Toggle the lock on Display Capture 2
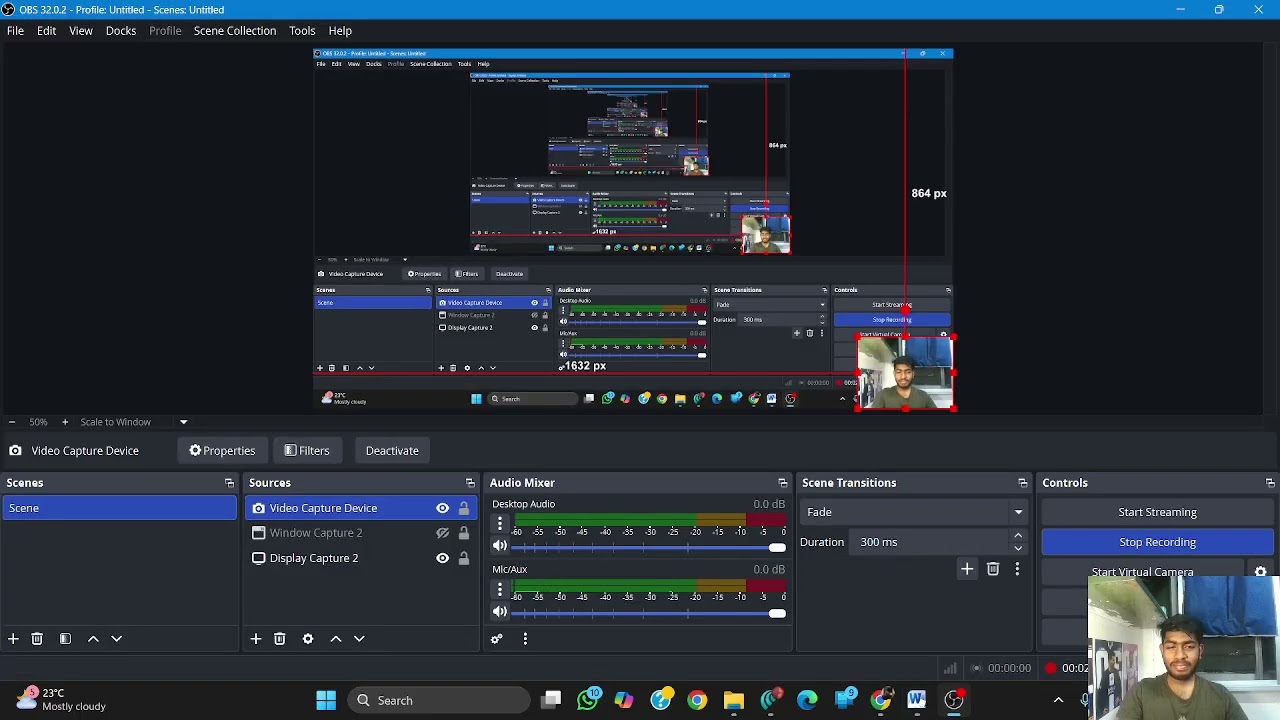The height and width of the screenshot is (720, 1280). [464, 558]
